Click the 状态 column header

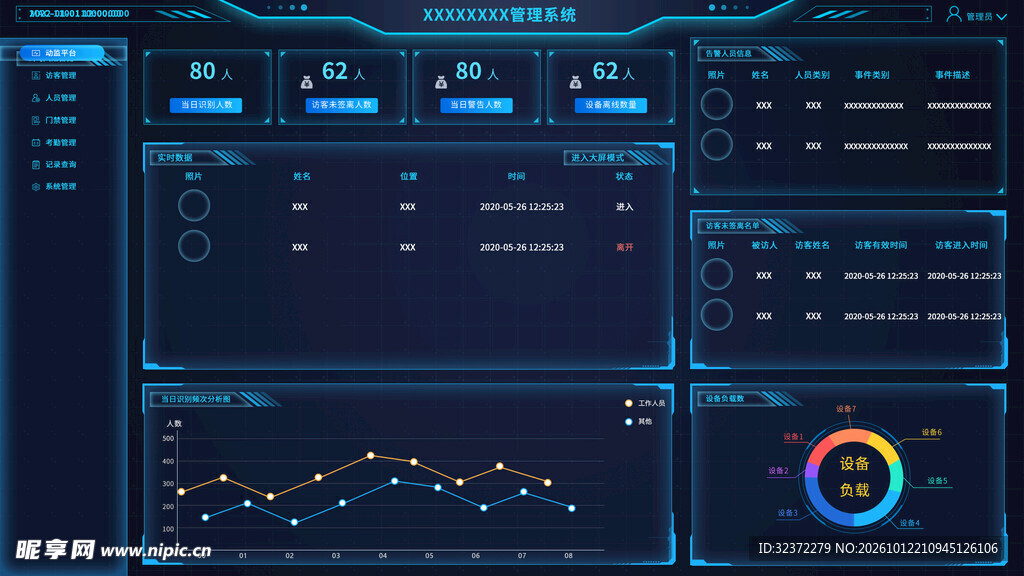point(624,176)
